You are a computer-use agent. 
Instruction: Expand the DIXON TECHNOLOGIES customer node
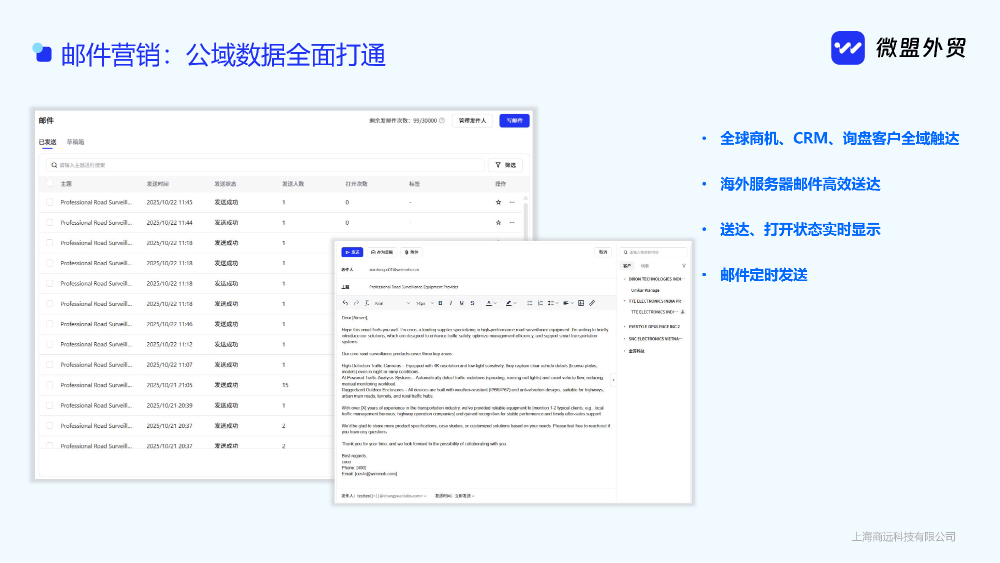point(624,279)
